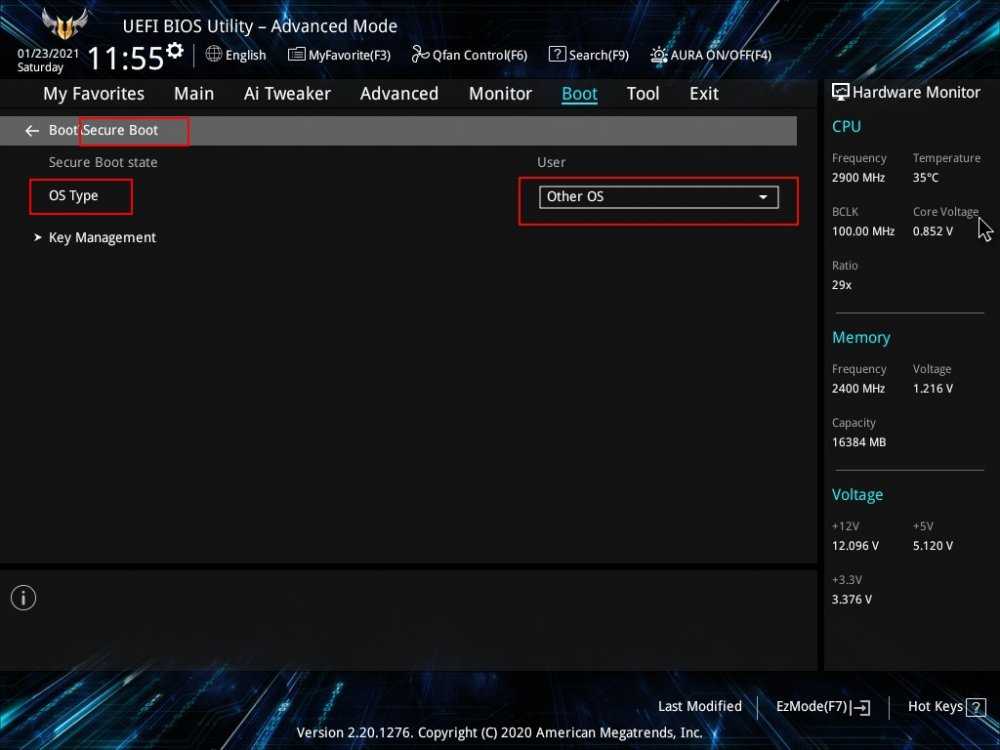Viewport: 1000px width, 750px height.
Task: Open the OS Type dropdown showing Other OS
Action: coord(658,197)
